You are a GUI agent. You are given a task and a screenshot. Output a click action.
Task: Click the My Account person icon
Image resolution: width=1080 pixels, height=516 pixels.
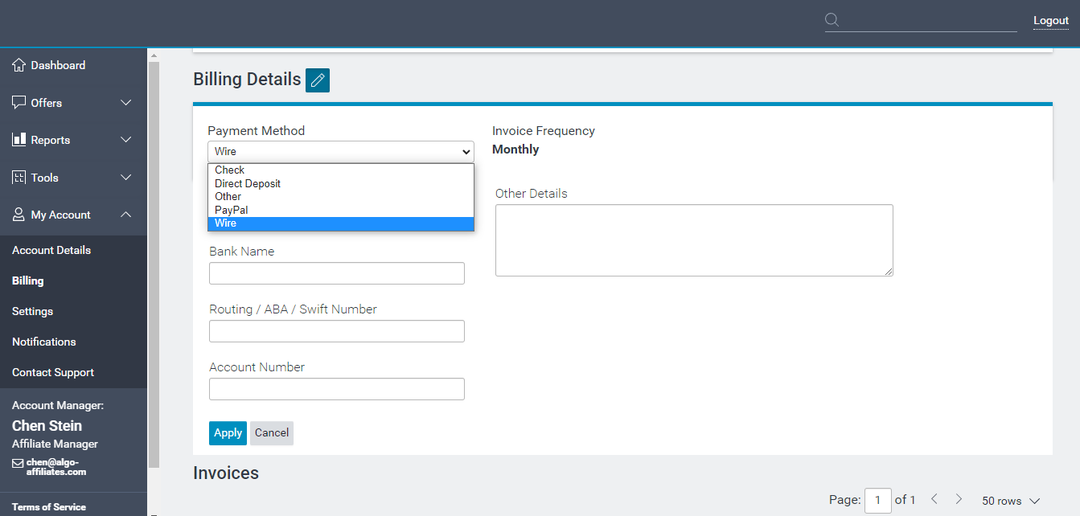pos(19,215)
